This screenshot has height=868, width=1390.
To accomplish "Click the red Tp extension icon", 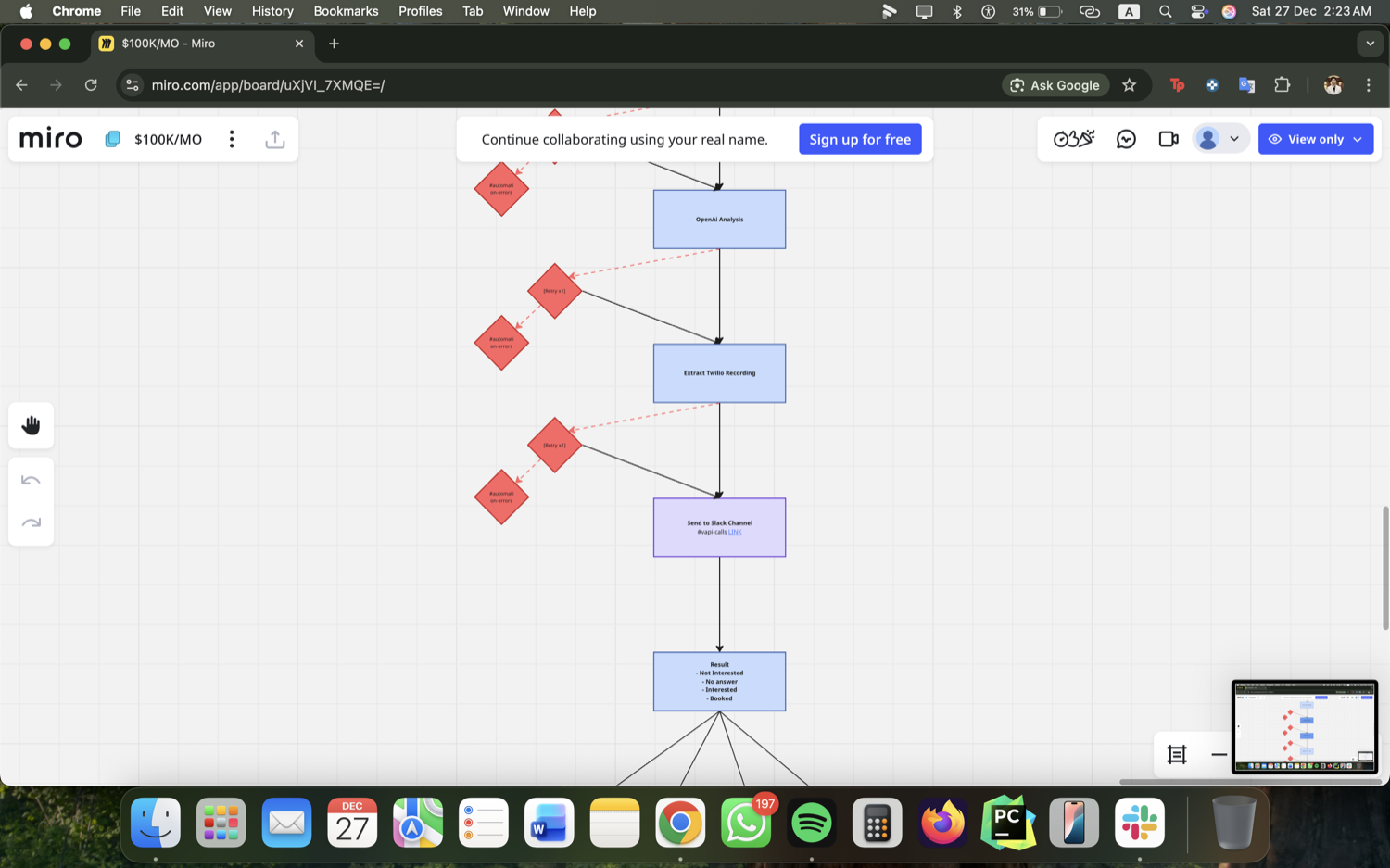I will (x=1177, y=85).
